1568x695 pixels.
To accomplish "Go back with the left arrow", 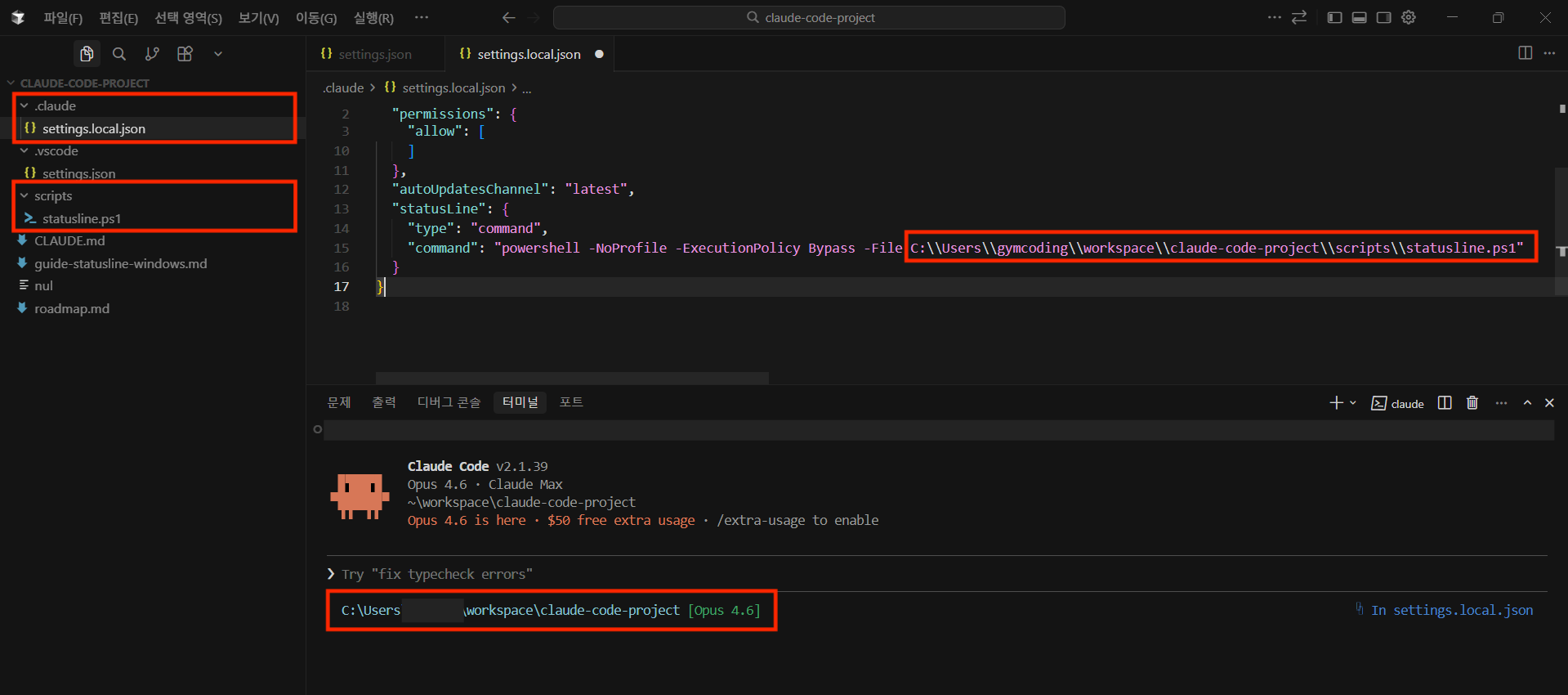I will 508,17.
